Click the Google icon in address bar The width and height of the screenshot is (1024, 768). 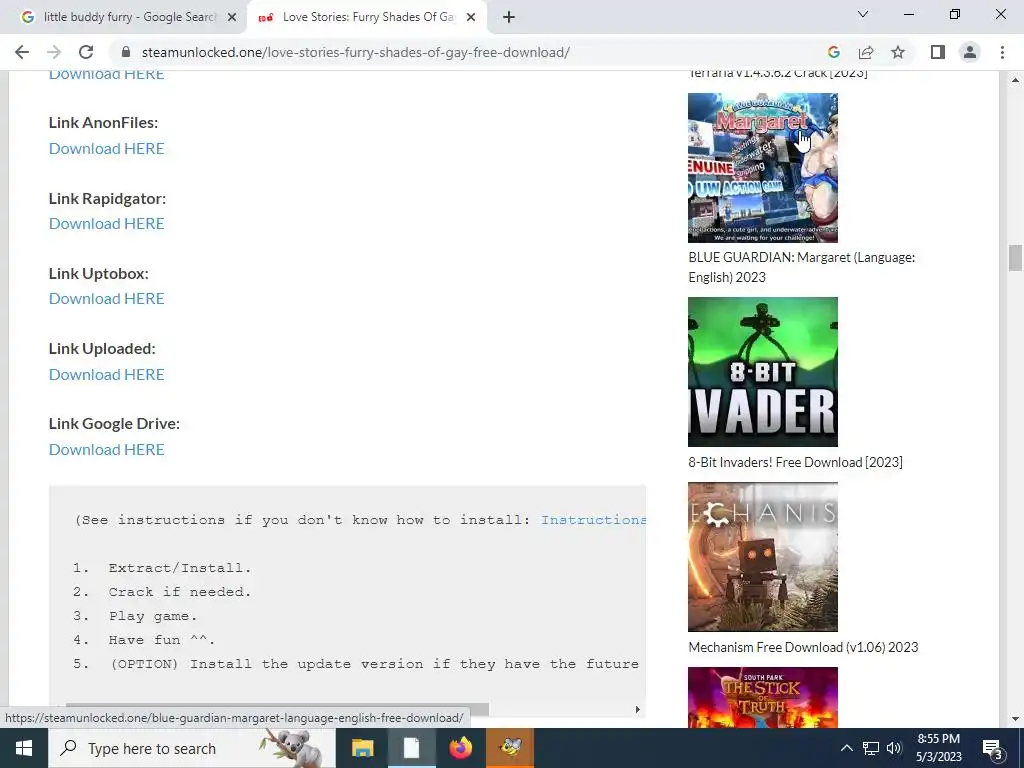tap(833, 52)
